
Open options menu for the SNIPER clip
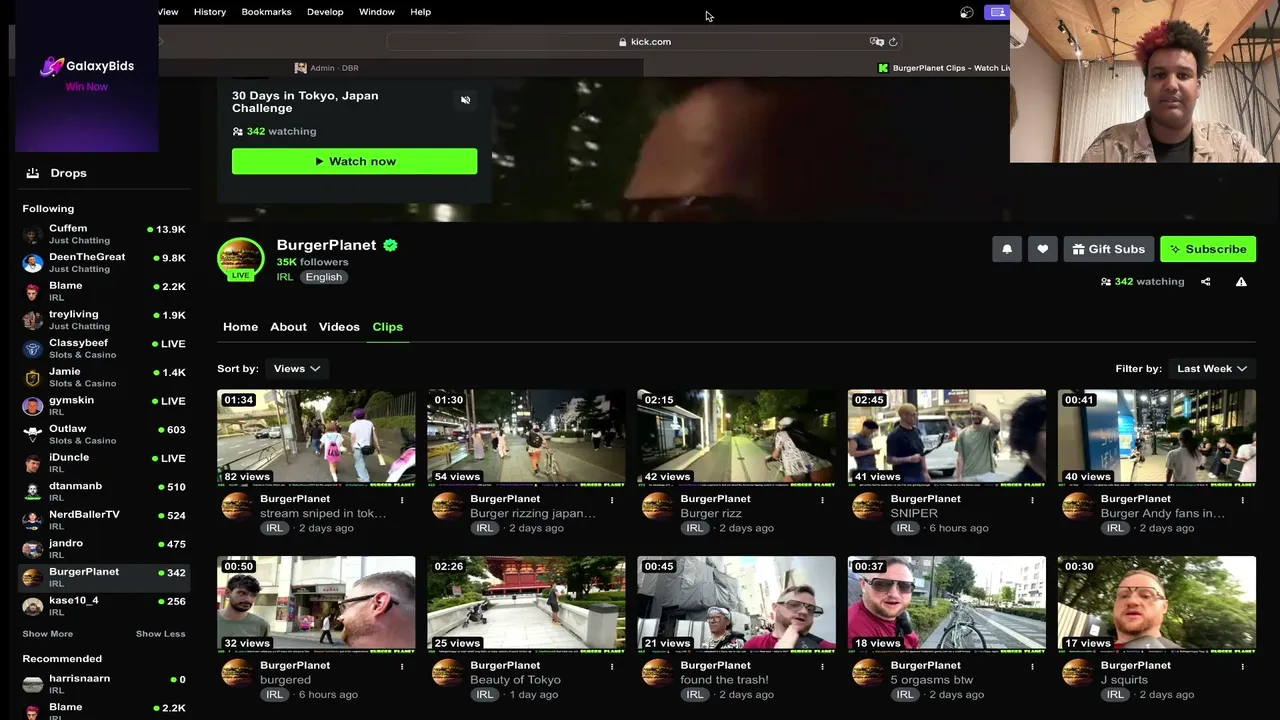1032,500
